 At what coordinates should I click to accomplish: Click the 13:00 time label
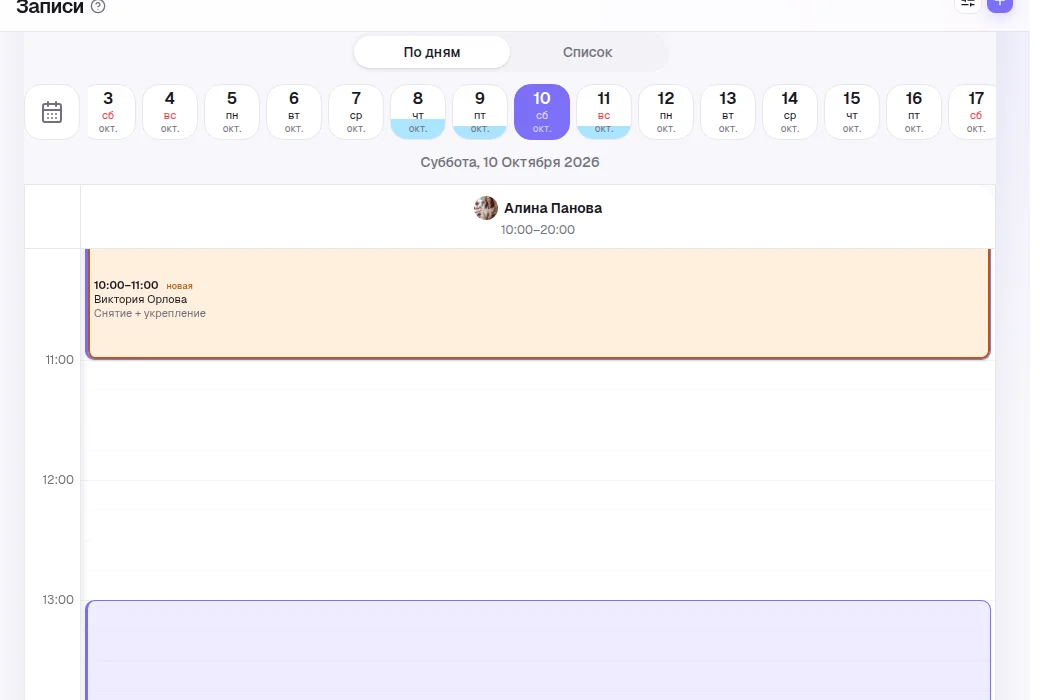click(x=58, y=600)
